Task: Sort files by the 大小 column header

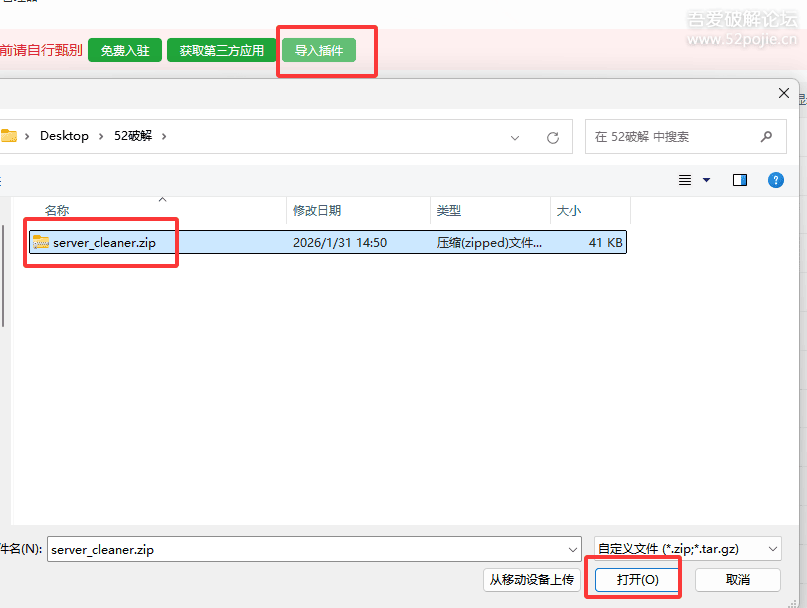Action: click(x=568, y=211)
